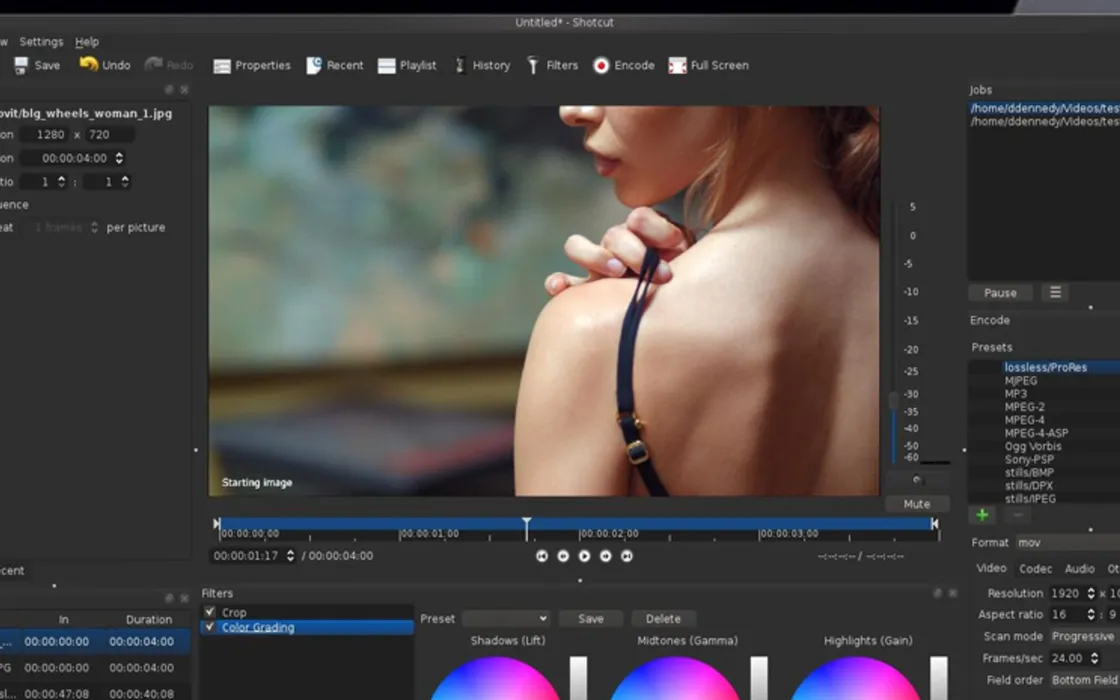Image resolution: width=1120 pixels, height=700 pixels.
Task: Click the Highlights (Gain) color wheel
Action: click(855, 679)
